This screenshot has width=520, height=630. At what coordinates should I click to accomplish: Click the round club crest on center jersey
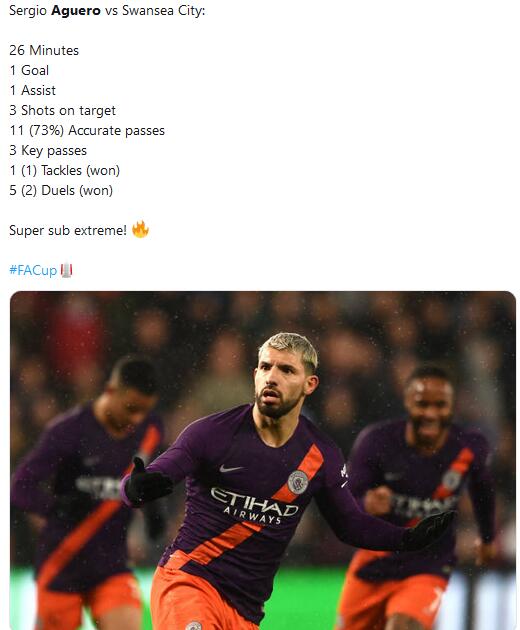pyautogui.click(x=298, y=482)
